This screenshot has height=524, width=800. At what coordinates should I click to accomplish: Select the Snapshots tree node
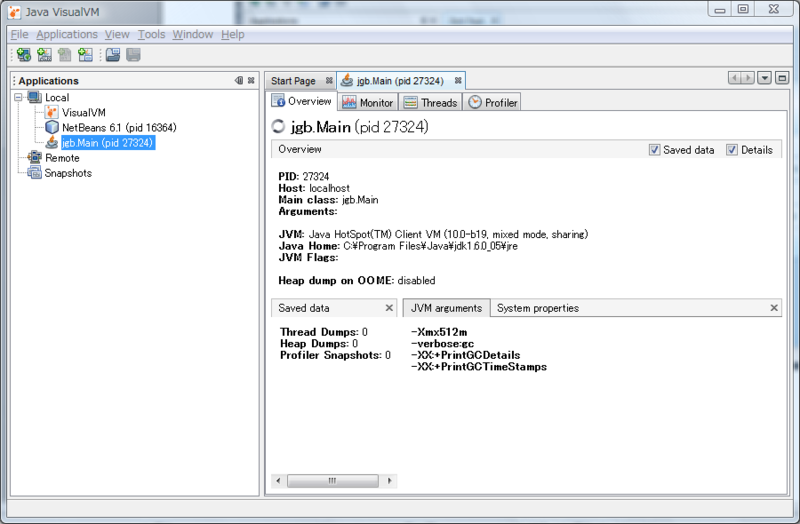68,173
